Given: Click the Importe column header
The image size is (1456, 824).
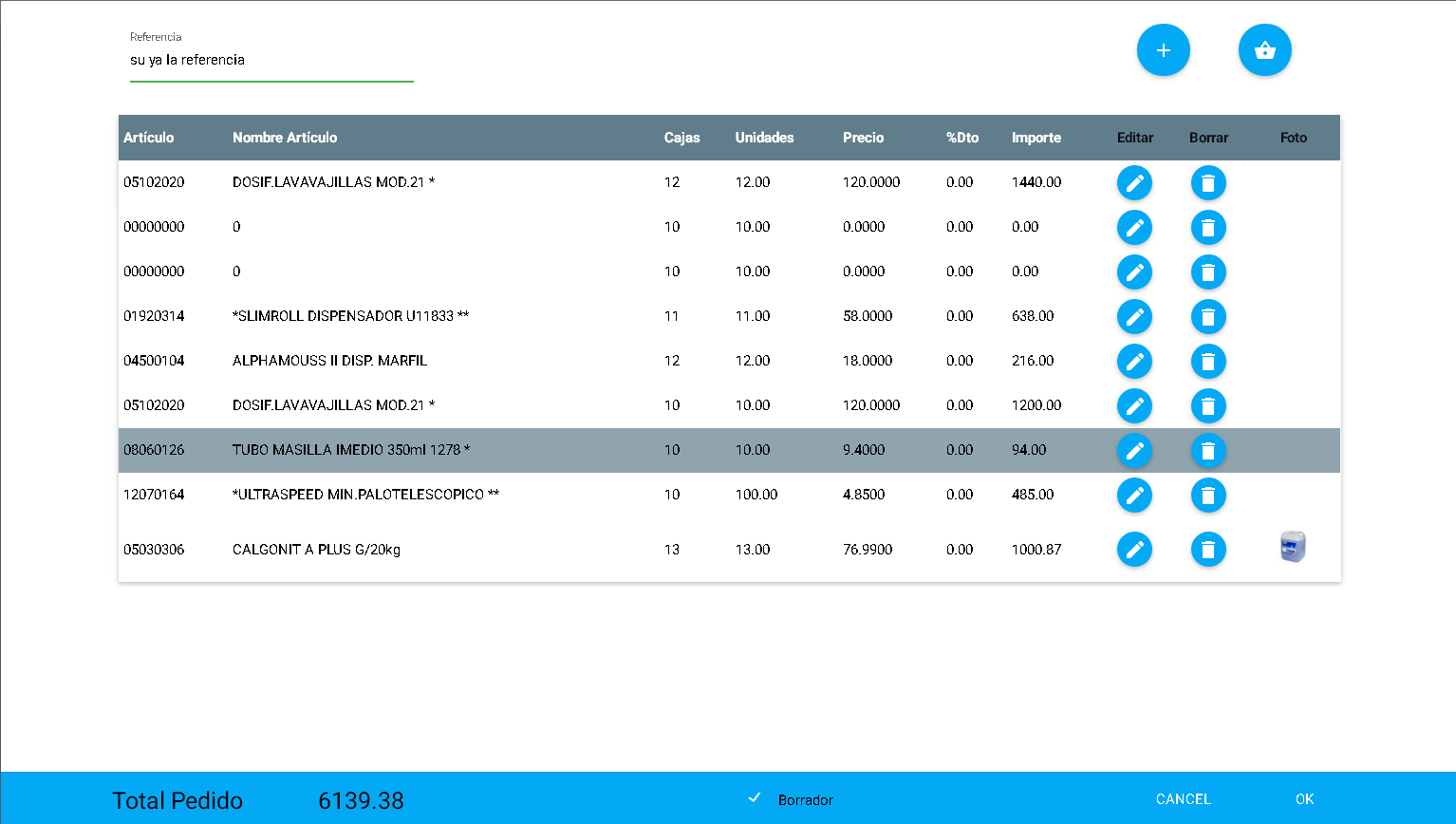Looking at the screenshot, I should click(x=1036, y=138).
